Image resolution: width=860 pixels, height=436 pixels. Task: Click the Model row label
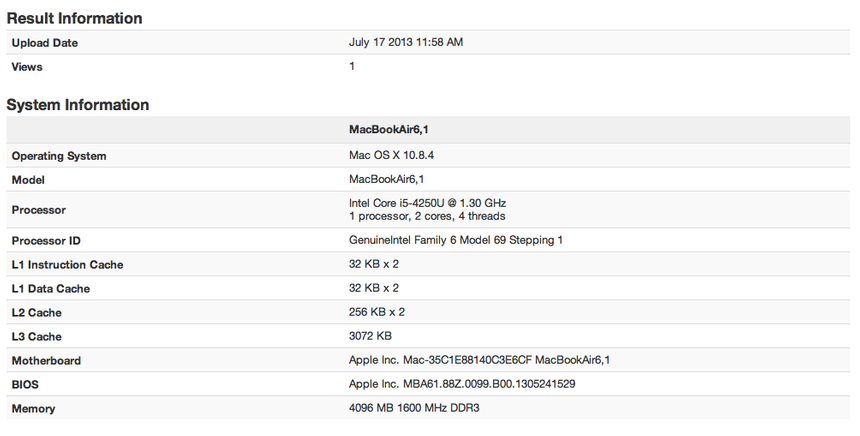coord(28,180)
